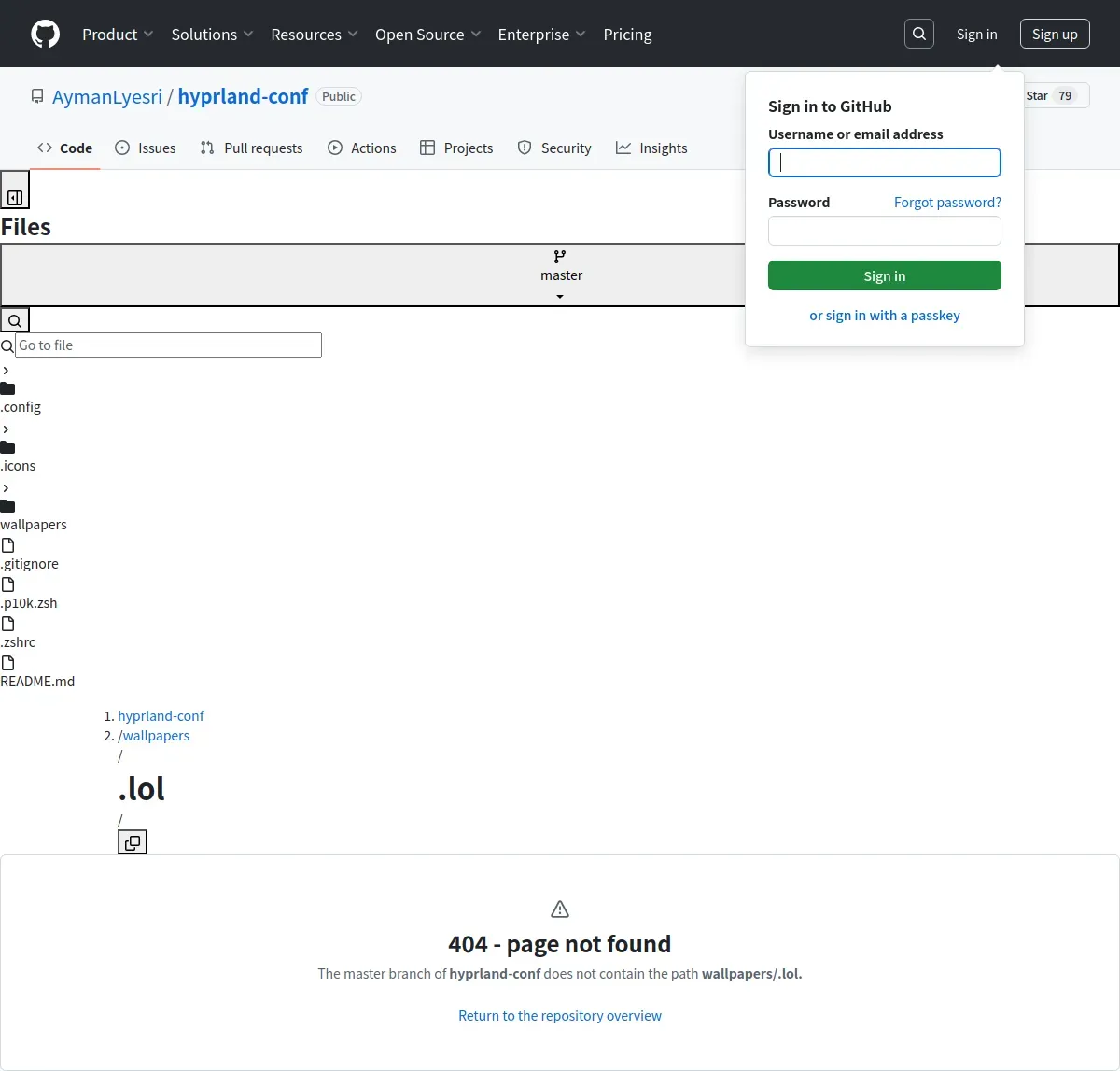Click the Sign up button

coord(1055,34)
